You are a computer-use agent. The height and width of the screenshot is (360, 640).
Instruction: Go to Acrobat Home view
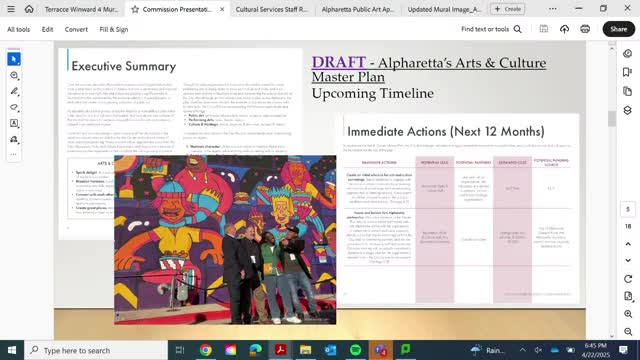click(x=29, y=9)
